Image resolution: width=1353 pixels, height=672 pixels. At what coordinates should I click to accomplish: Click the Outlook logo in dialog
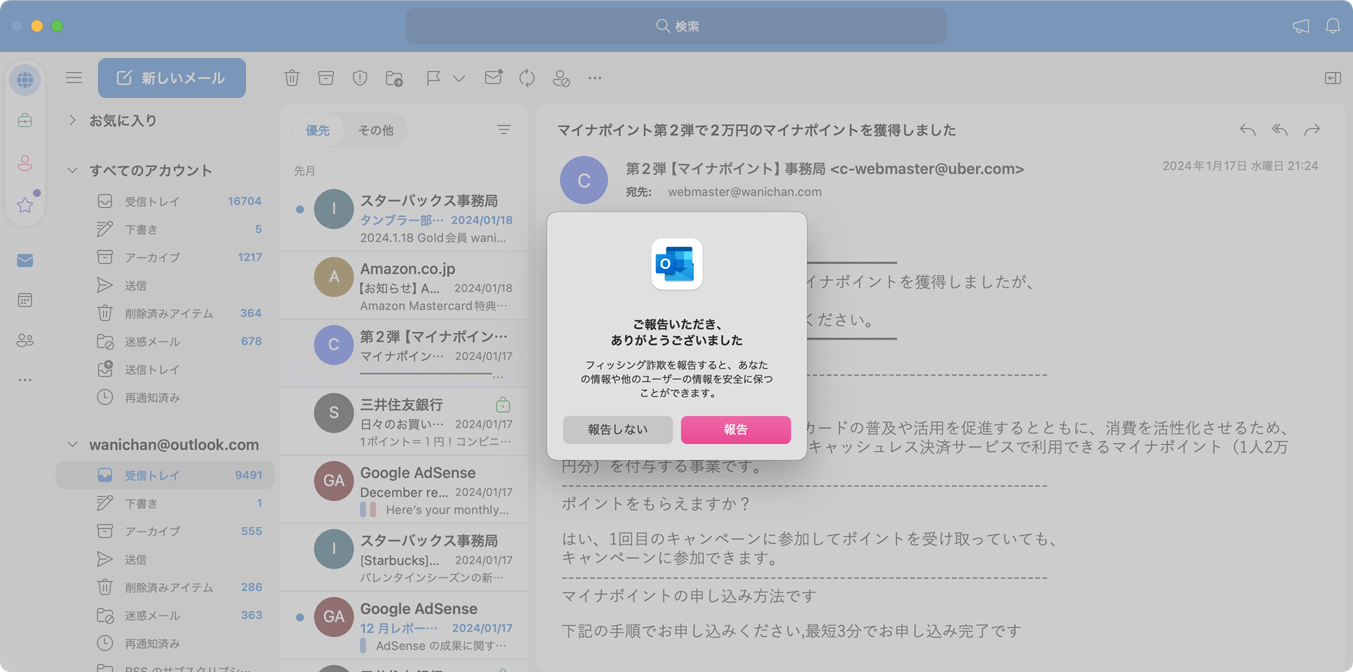tap(677, 264)
